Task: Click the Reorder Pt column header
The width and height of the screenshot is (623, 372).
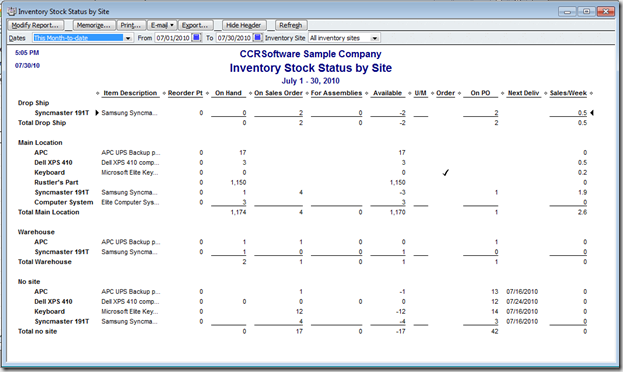Action: coord(185,93)
